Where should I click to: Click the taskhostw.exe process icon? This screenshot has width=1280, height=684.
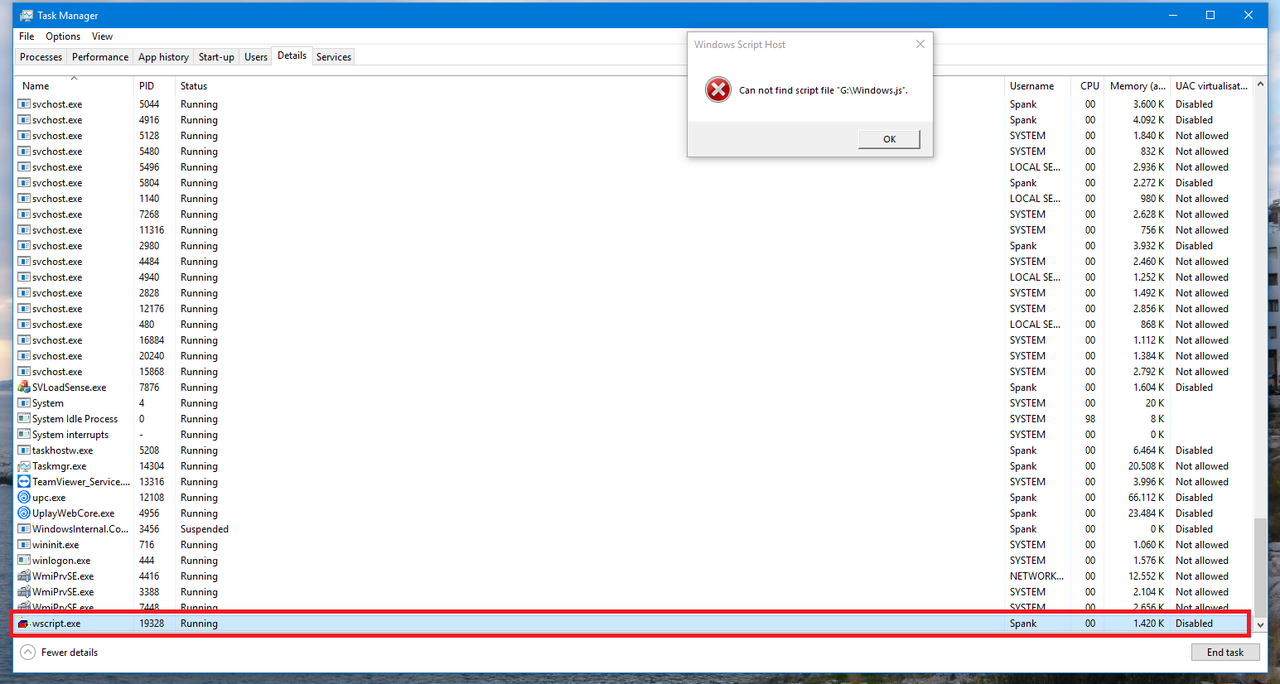[24, 450]
